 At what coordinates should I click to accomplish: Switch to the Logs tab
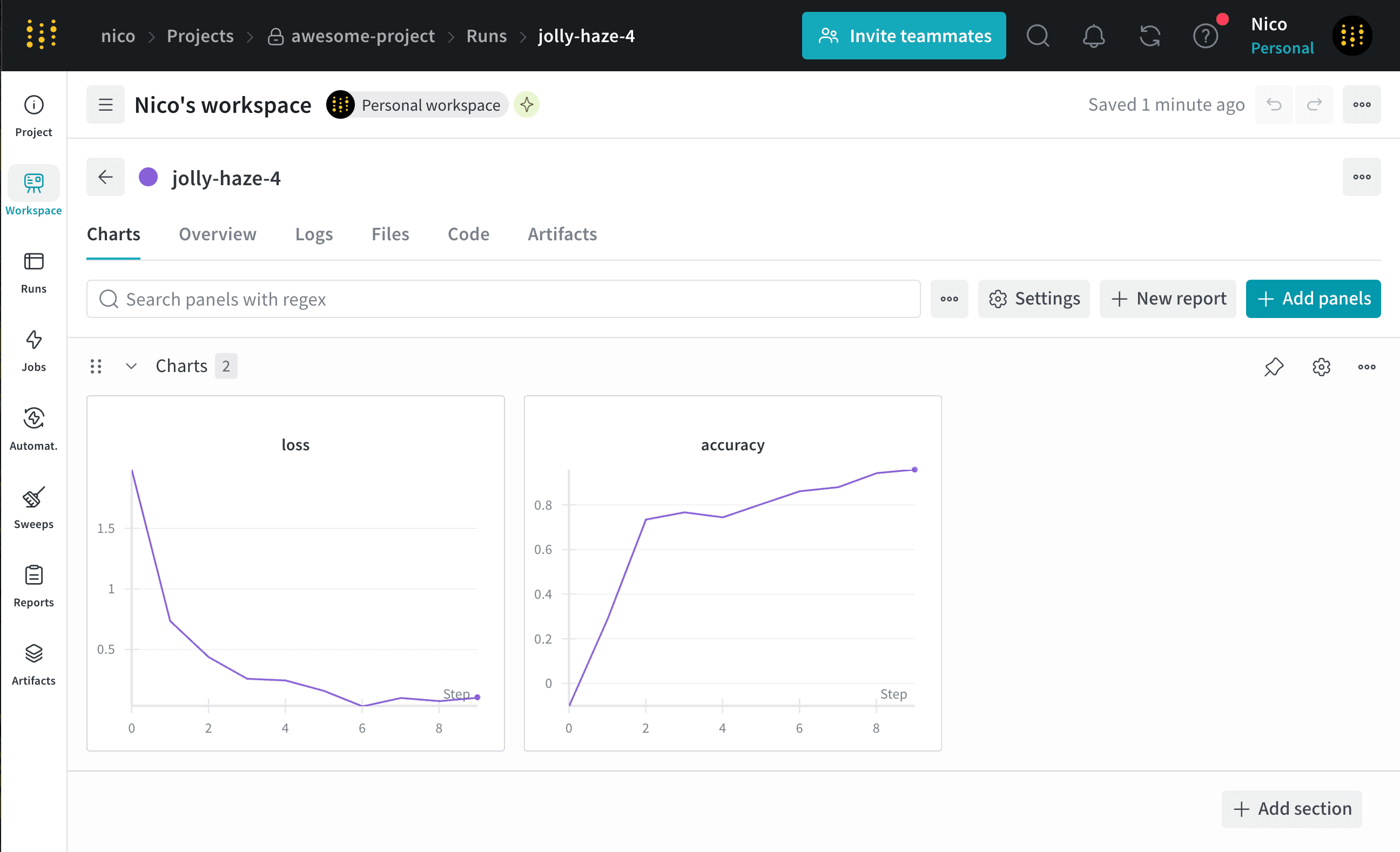tap(314, 234)
